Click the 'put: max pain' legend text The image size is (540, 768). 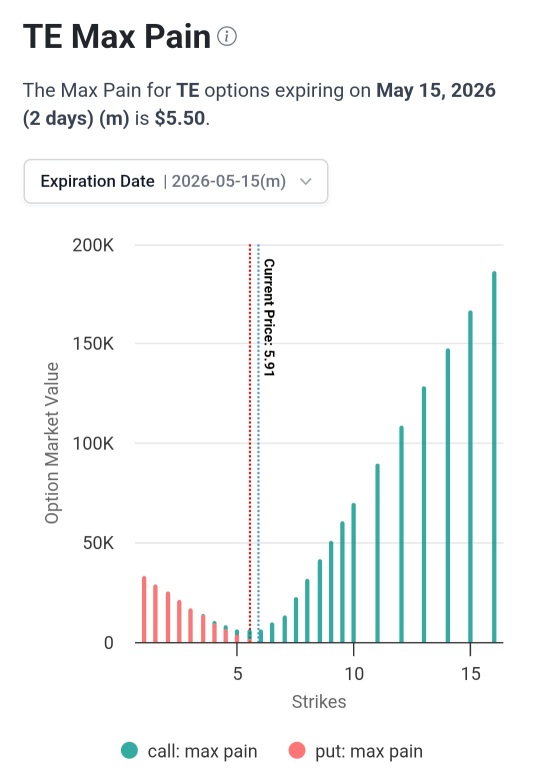[x=369, y=751]
